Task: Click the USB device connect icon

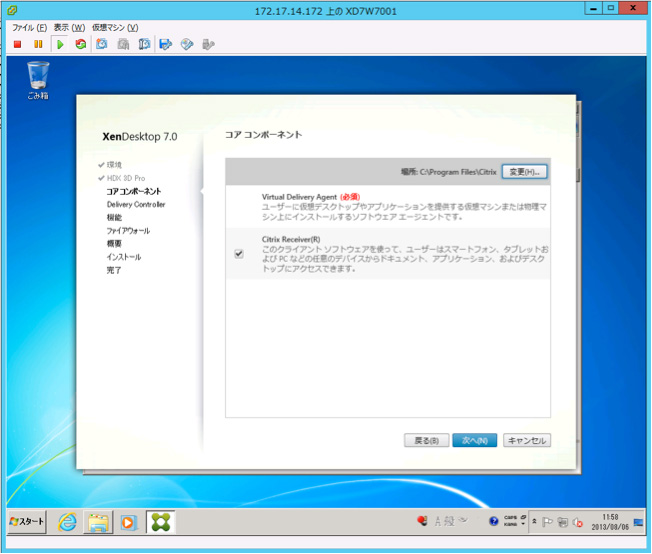Action: (x=208, y=44)
